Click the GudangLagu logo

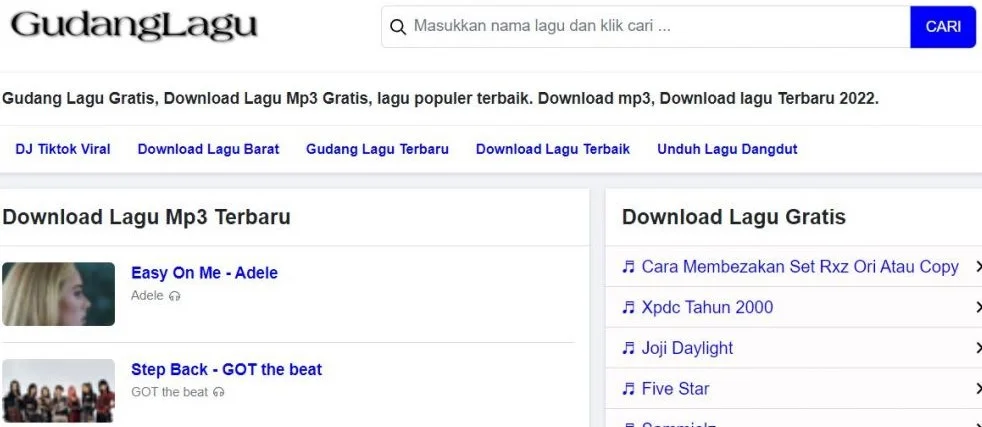tap(134, 26)
